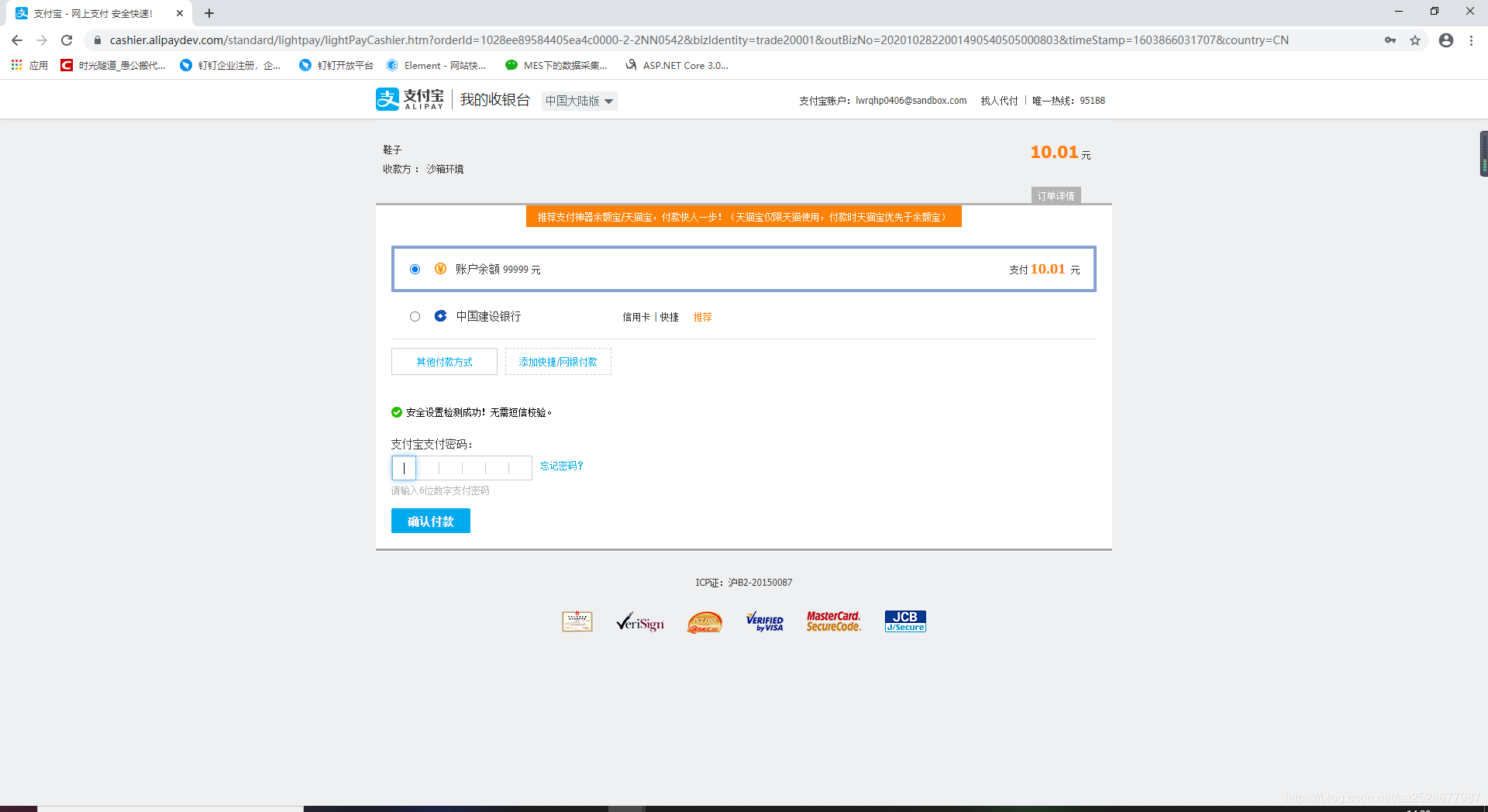The height and width of the screenshot is (812, 1488).
Task: Click the 支付 10.01 元 text in the 账户余额 row
Action: (x=1045, y=270)
